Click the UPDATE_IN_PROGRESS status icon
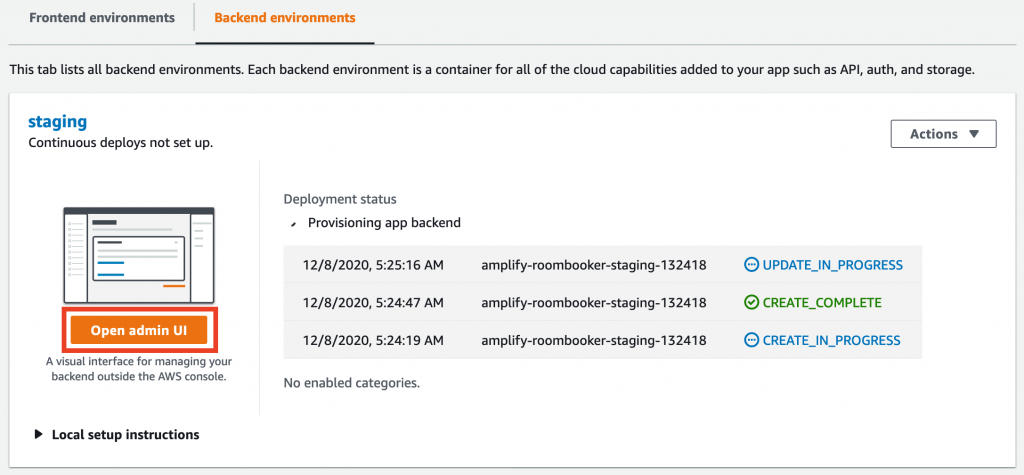Screen dimensions: 1024x475 (x=752, y=265)
